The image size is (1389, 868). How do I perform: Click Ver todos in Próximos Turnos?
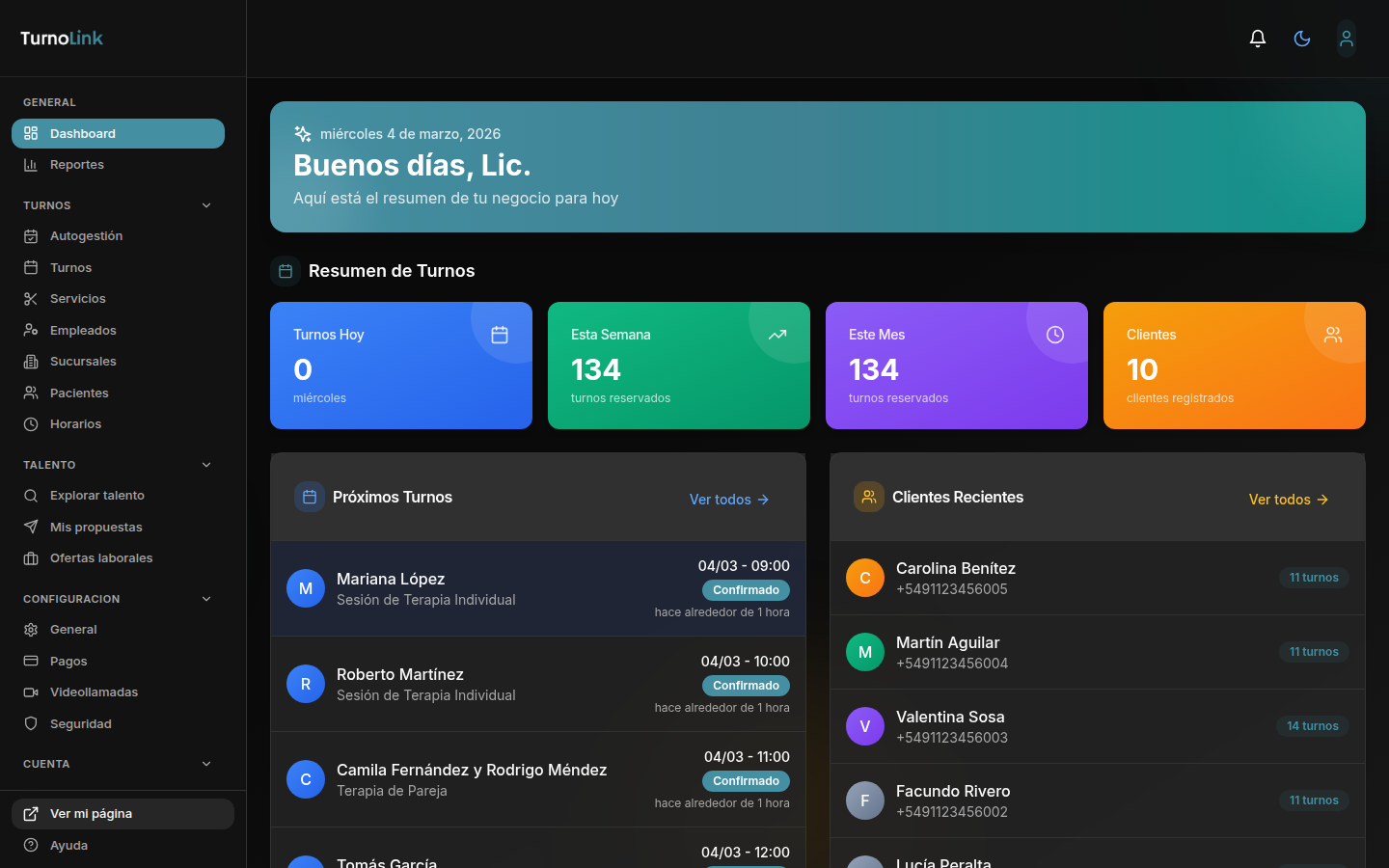click(728, 500)
